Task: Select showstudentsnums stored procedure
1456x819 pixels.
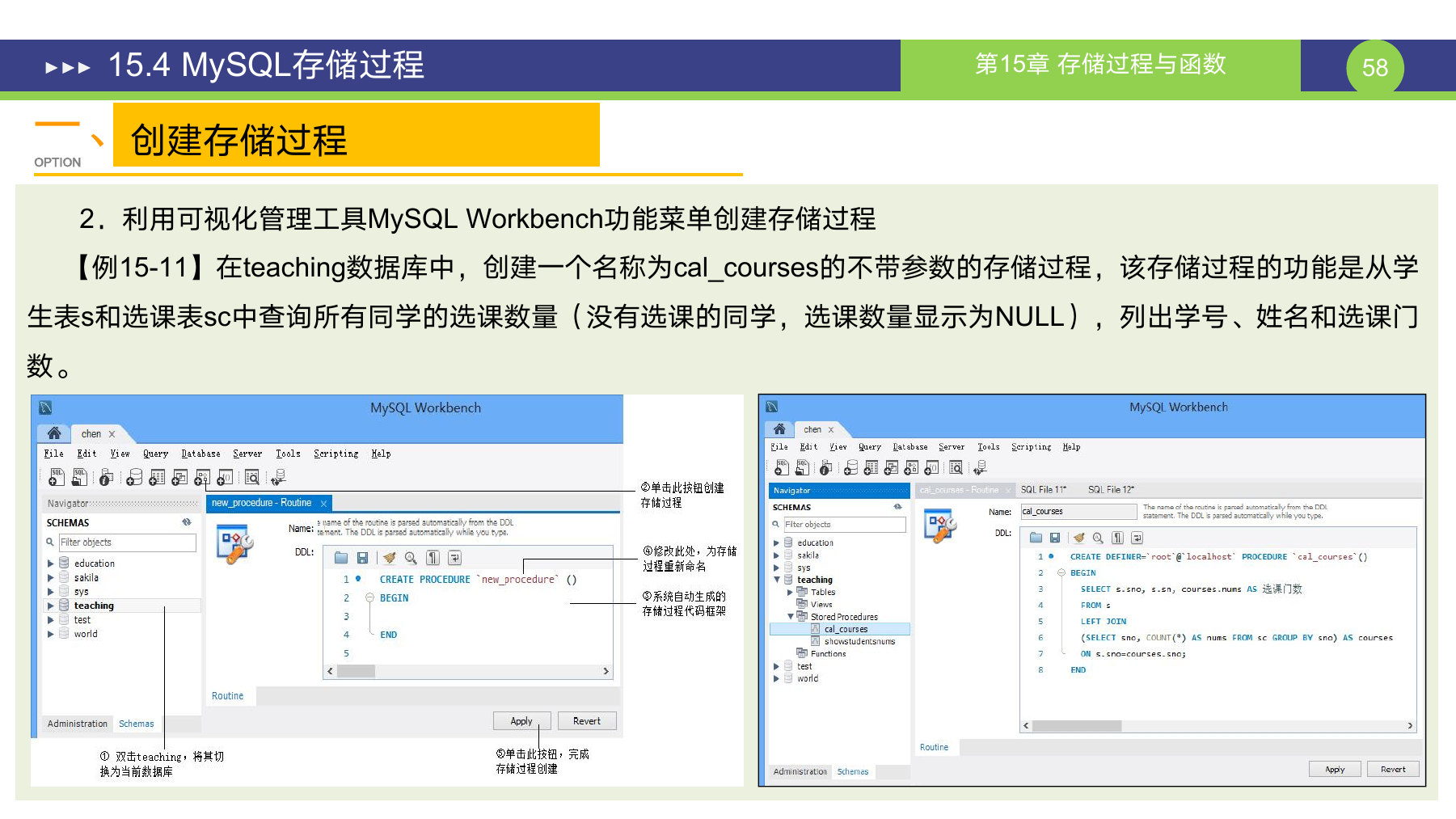Action: click(x=859, y=641)
